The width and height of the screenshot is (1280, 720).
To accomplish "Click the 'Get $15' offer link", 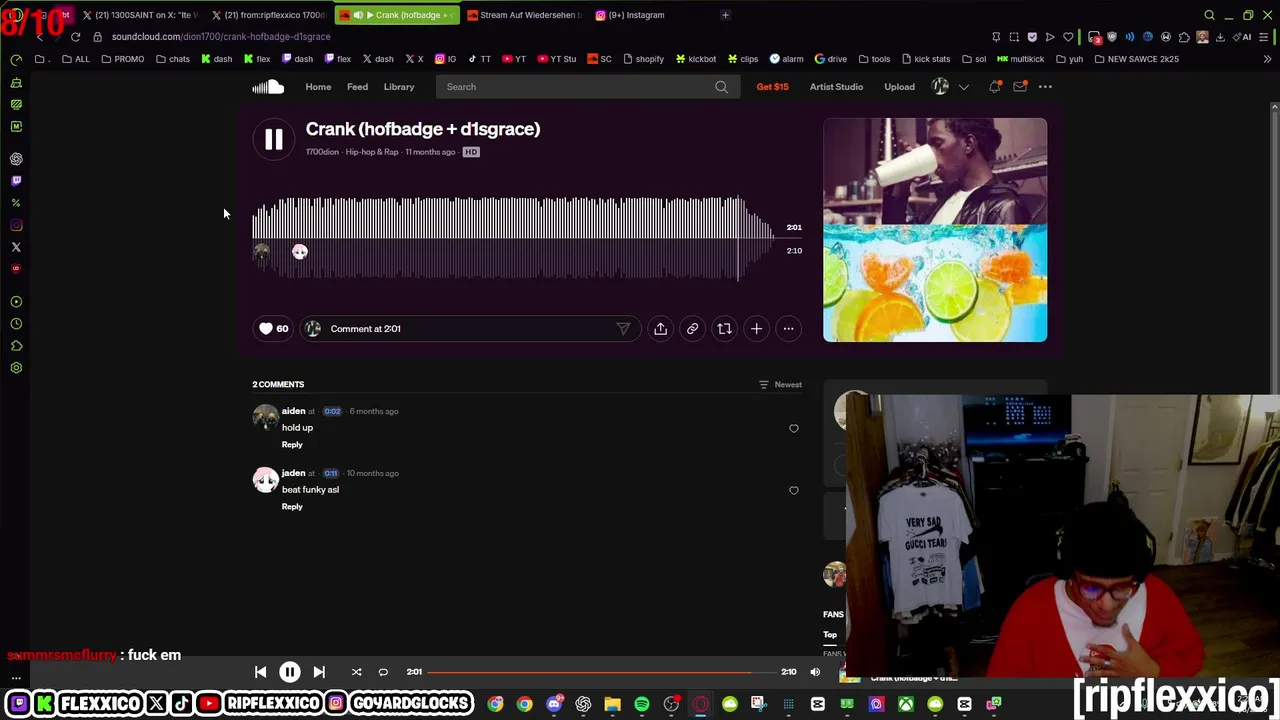I will (x=772, y=87).
